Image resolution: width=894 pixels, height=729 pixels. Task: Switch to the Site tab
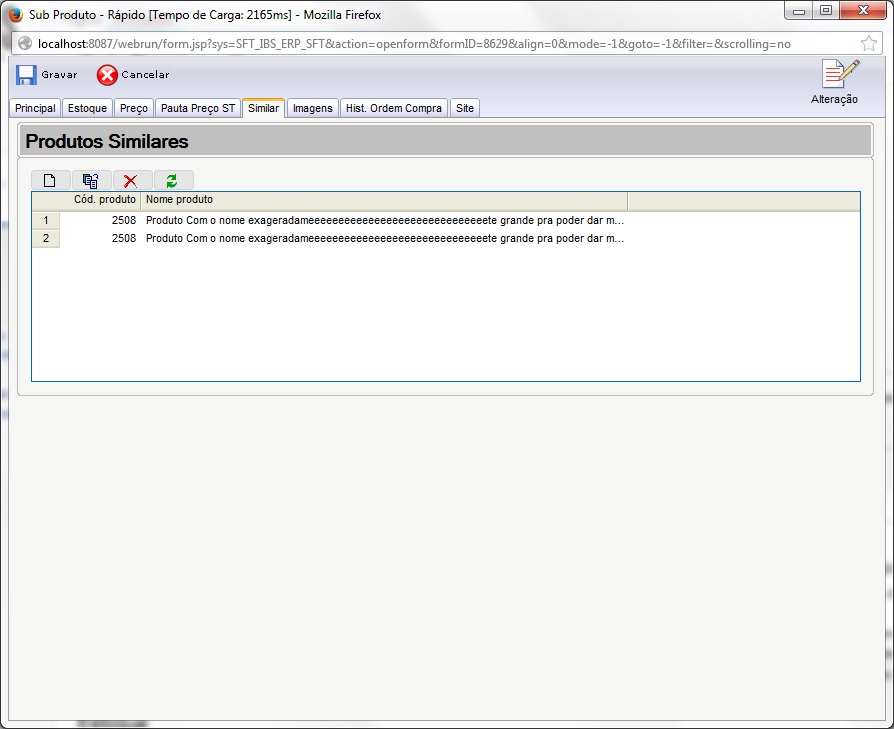pyautogui.click(x=464, y=108)
